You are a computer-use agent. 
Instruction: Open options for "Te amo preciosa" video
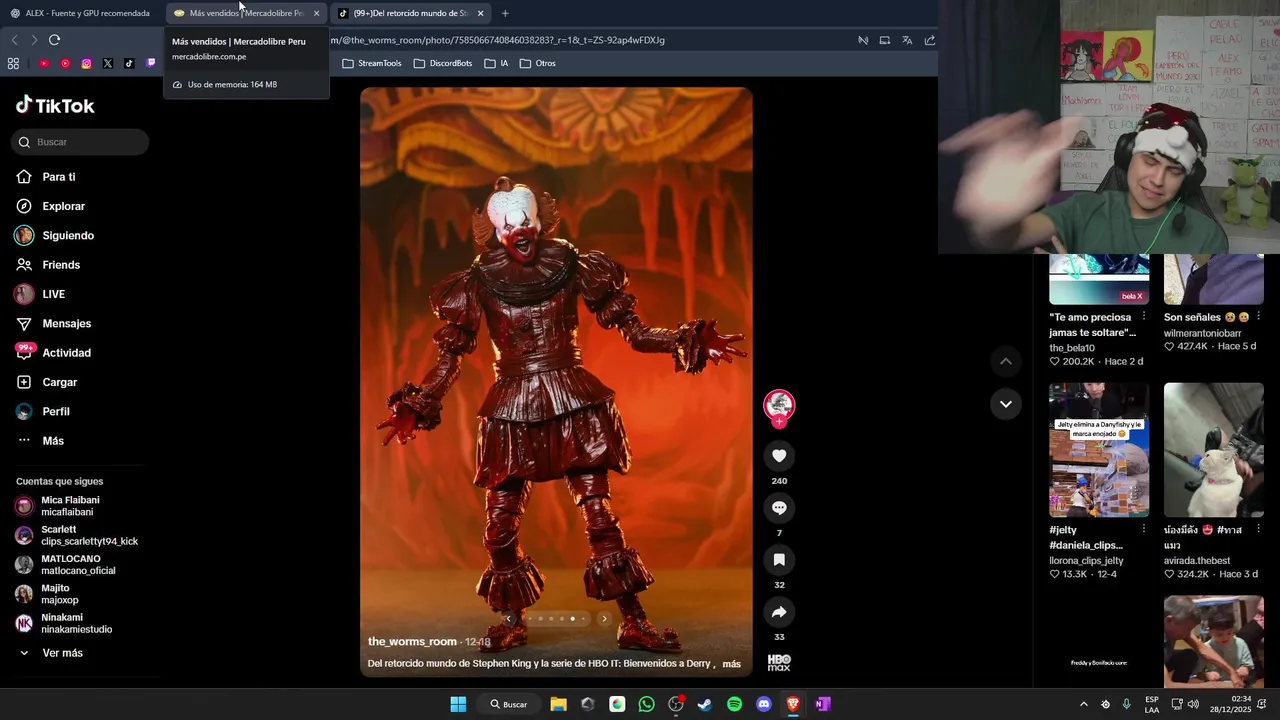(1144, 317)
